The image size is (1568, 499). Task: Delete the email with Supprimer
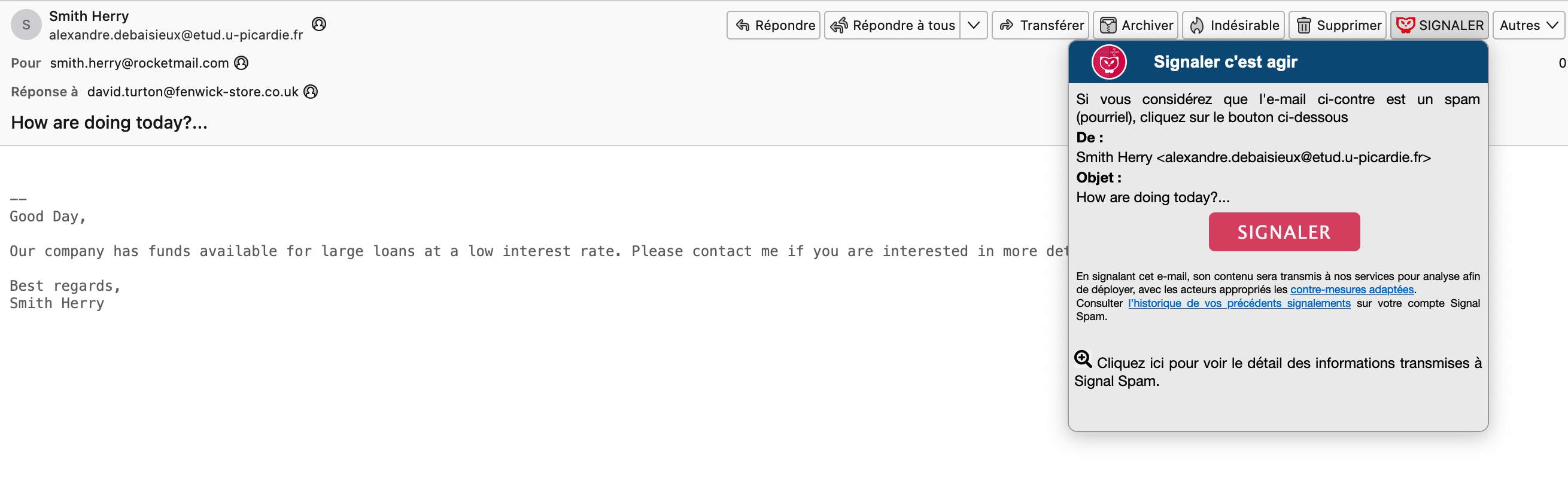(1338, 25)
